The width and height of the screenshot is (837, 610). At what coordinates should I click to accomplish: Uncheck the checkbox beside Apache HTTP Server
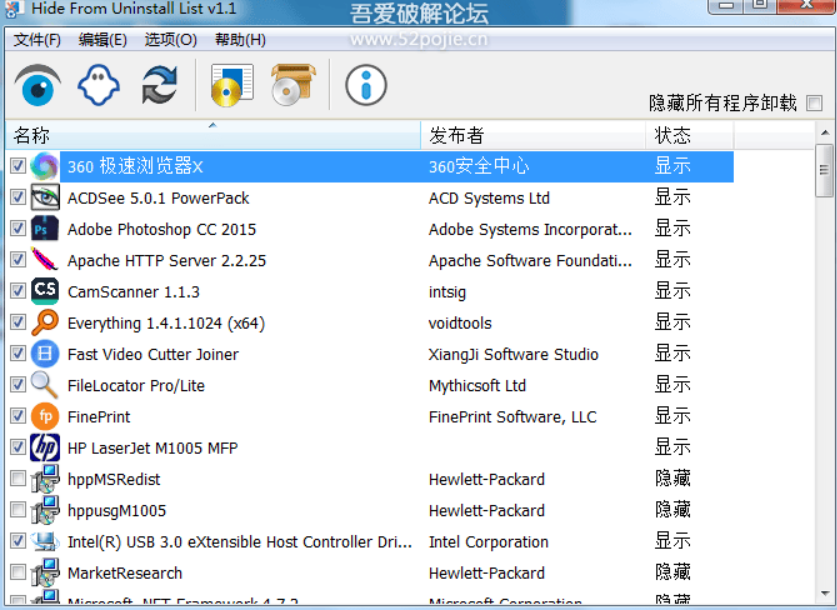point(17,259)
